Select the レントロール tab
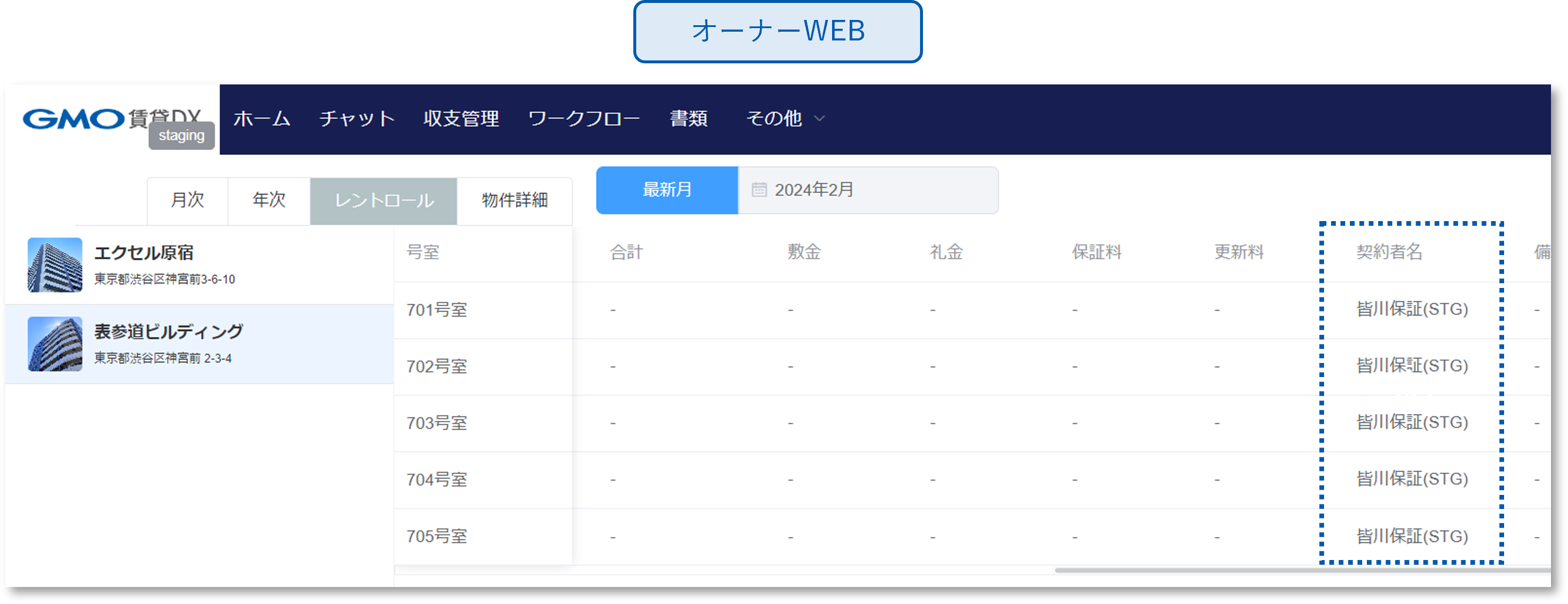Image resolution: width=1568 pixels, height=604 pixels. (x=383, y=201)
